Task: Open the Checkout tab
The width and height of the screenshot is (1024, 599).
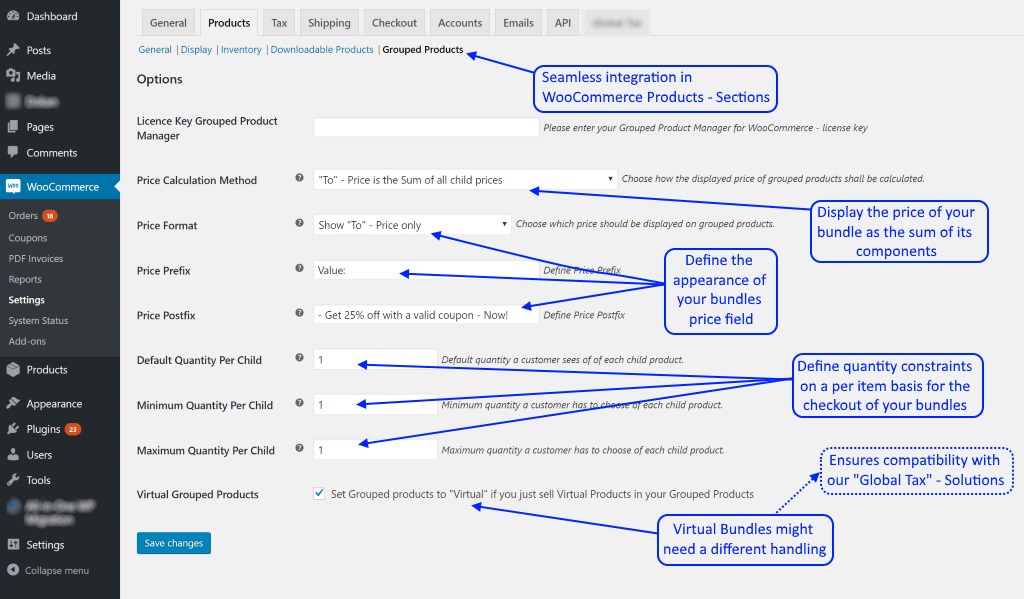Action: [x=394, y=23]
